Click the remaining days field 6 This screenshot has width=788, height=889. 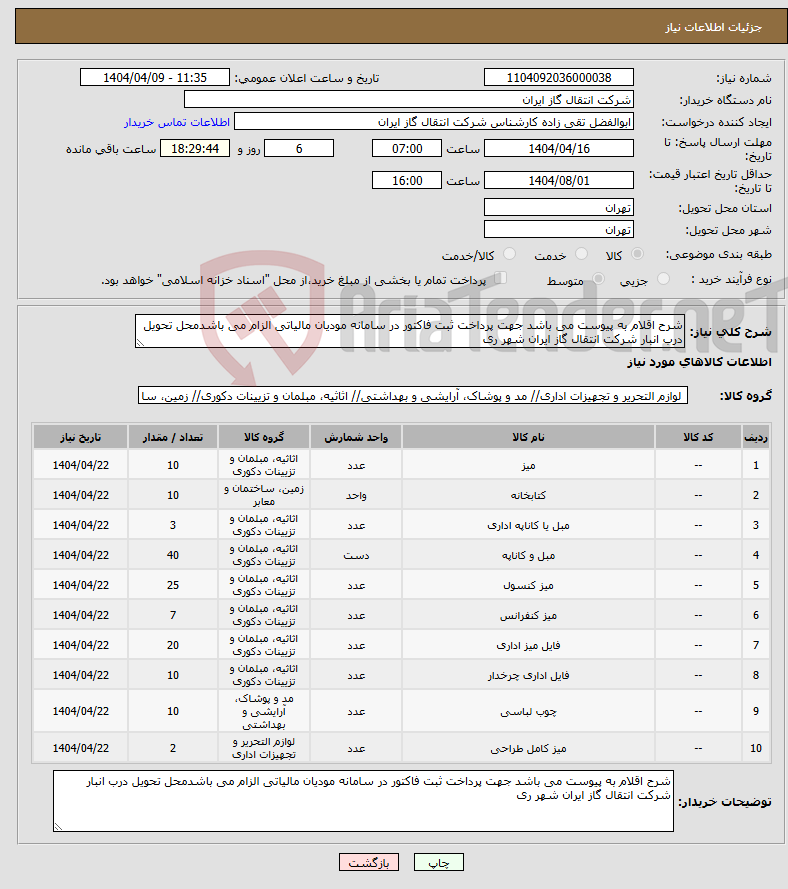point(299,149)
